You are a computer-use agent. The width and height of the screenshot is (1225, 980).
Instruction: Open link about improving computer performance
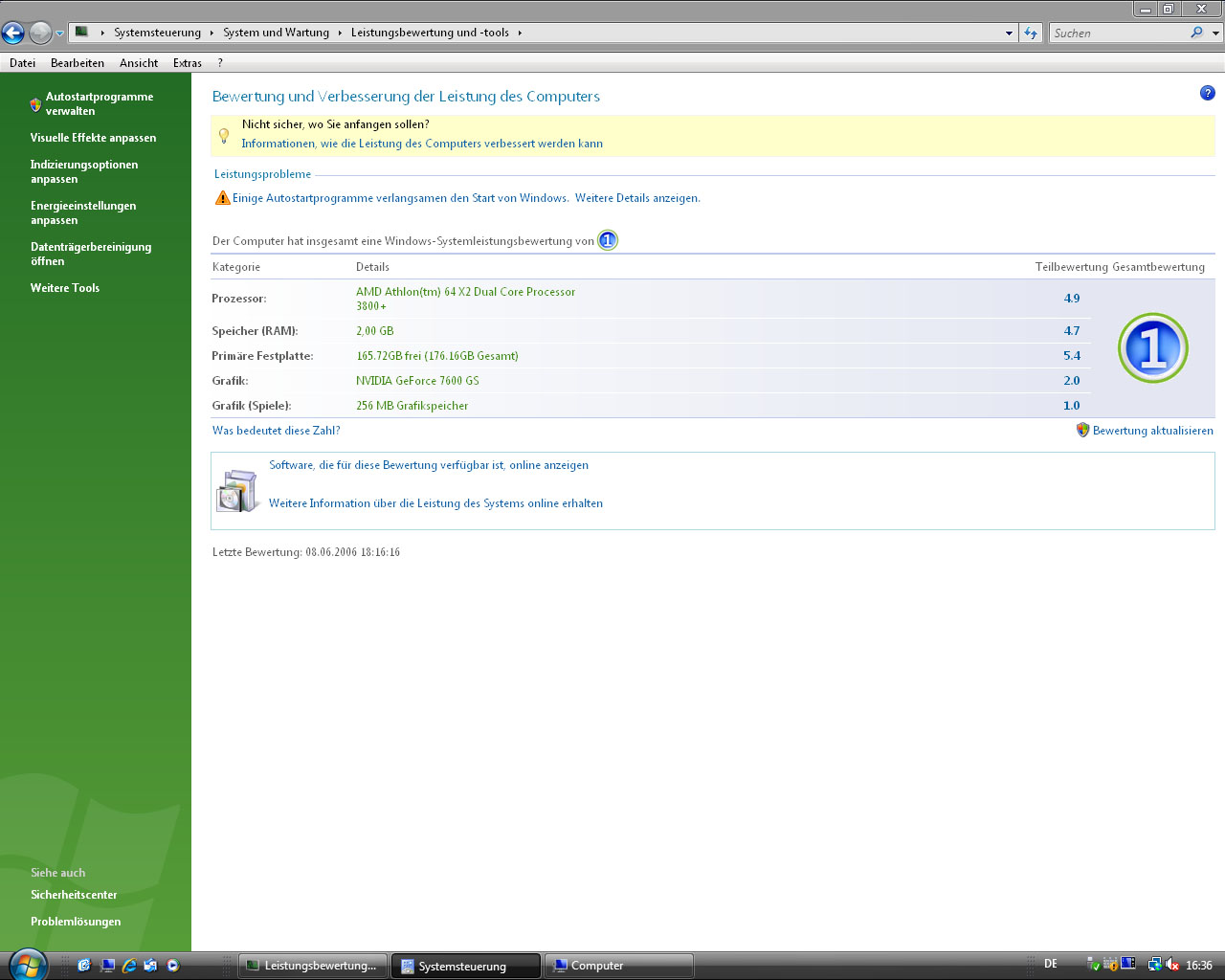[x=422, y=144]
